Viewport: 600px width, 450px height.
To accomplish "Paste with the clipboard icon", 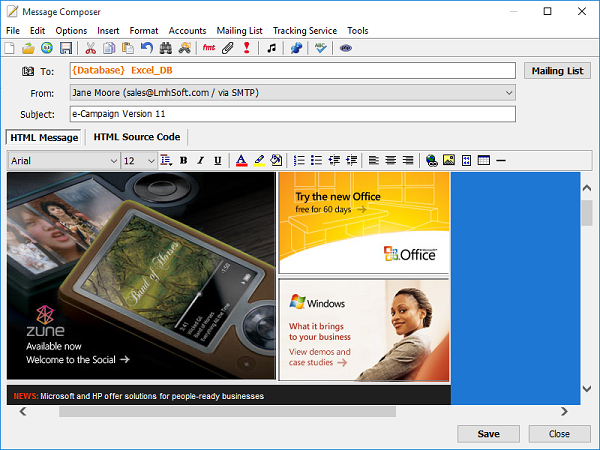I will [x=128, y=48].
